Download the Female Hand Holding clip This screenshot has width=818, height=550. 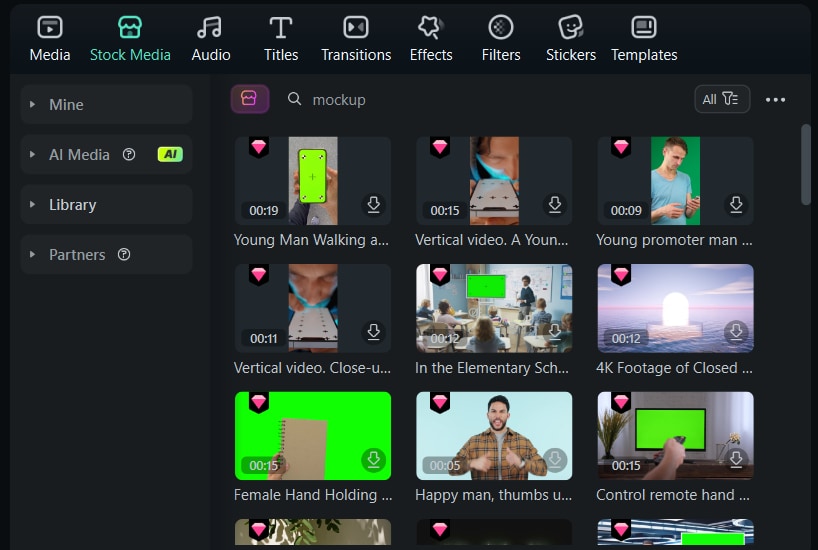click(x=374, y=459)
